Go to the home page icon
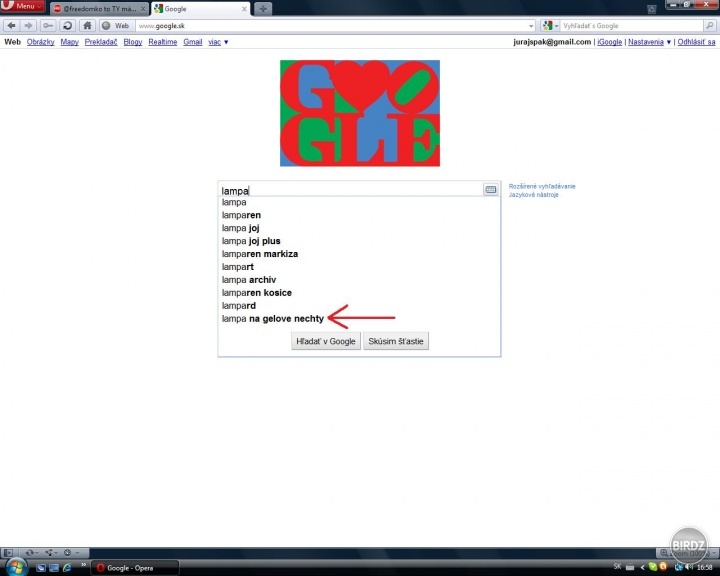 (87, 26)
